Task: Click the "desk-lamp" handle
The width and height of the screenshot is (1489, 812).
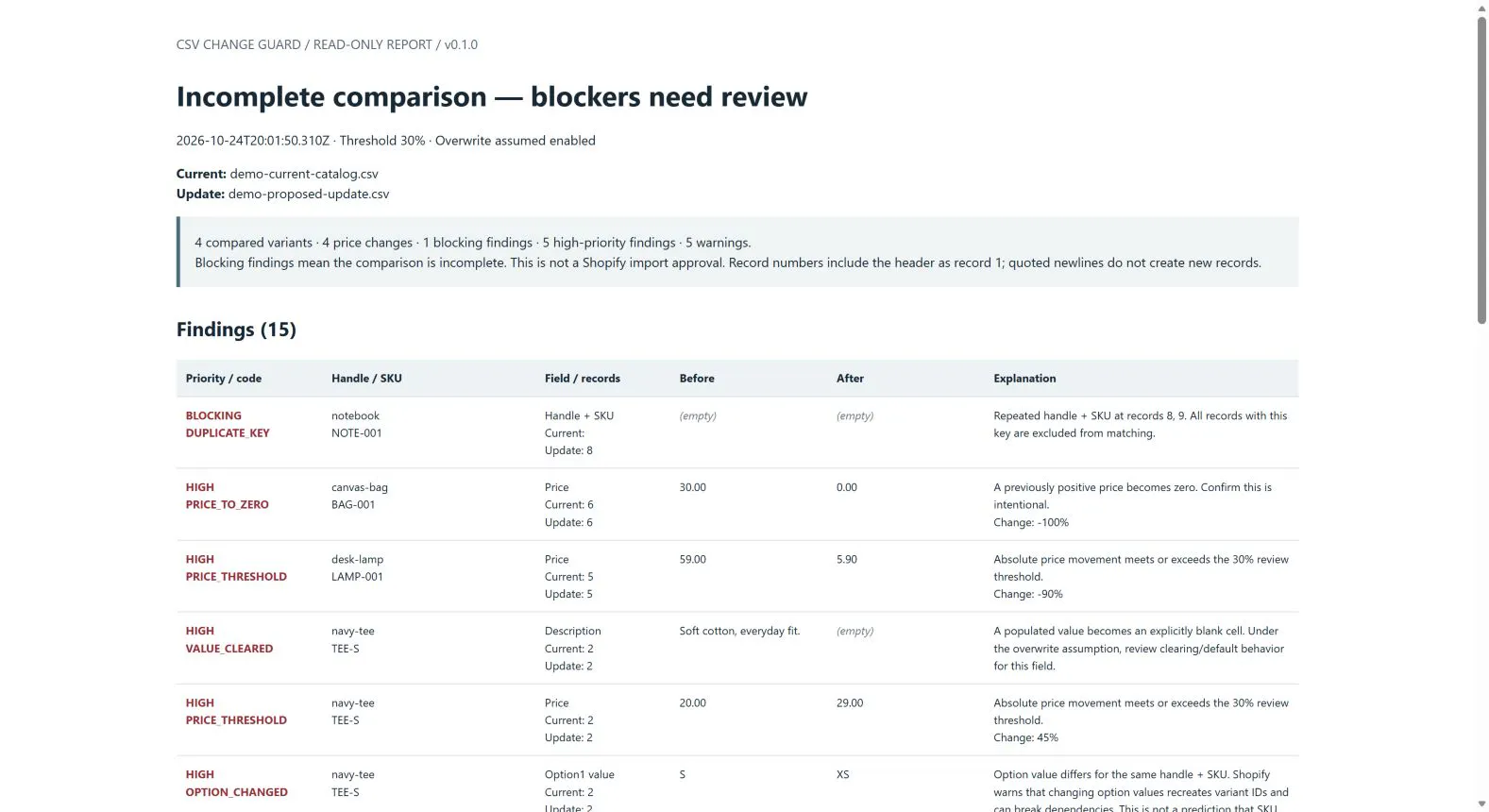Action: pyautogui.click(x=358, y=559)
